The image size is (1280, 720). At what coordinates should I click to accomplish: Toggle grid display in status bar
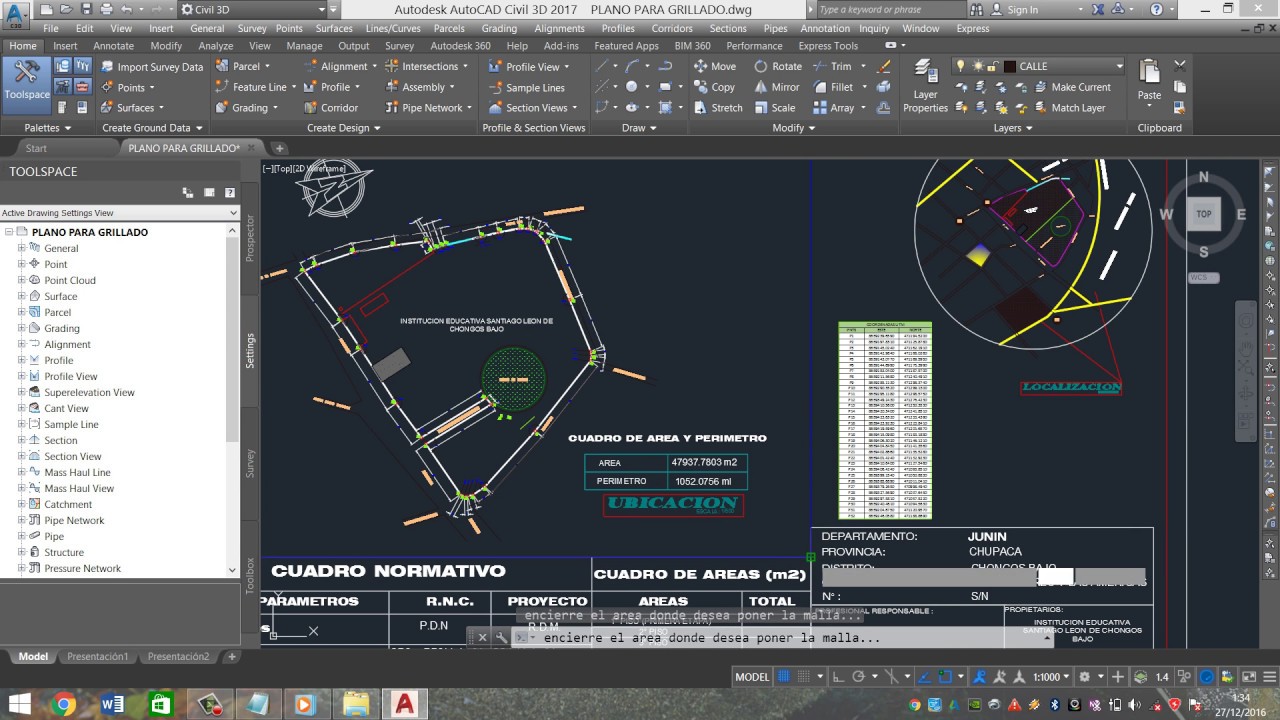tap(785, 676)
